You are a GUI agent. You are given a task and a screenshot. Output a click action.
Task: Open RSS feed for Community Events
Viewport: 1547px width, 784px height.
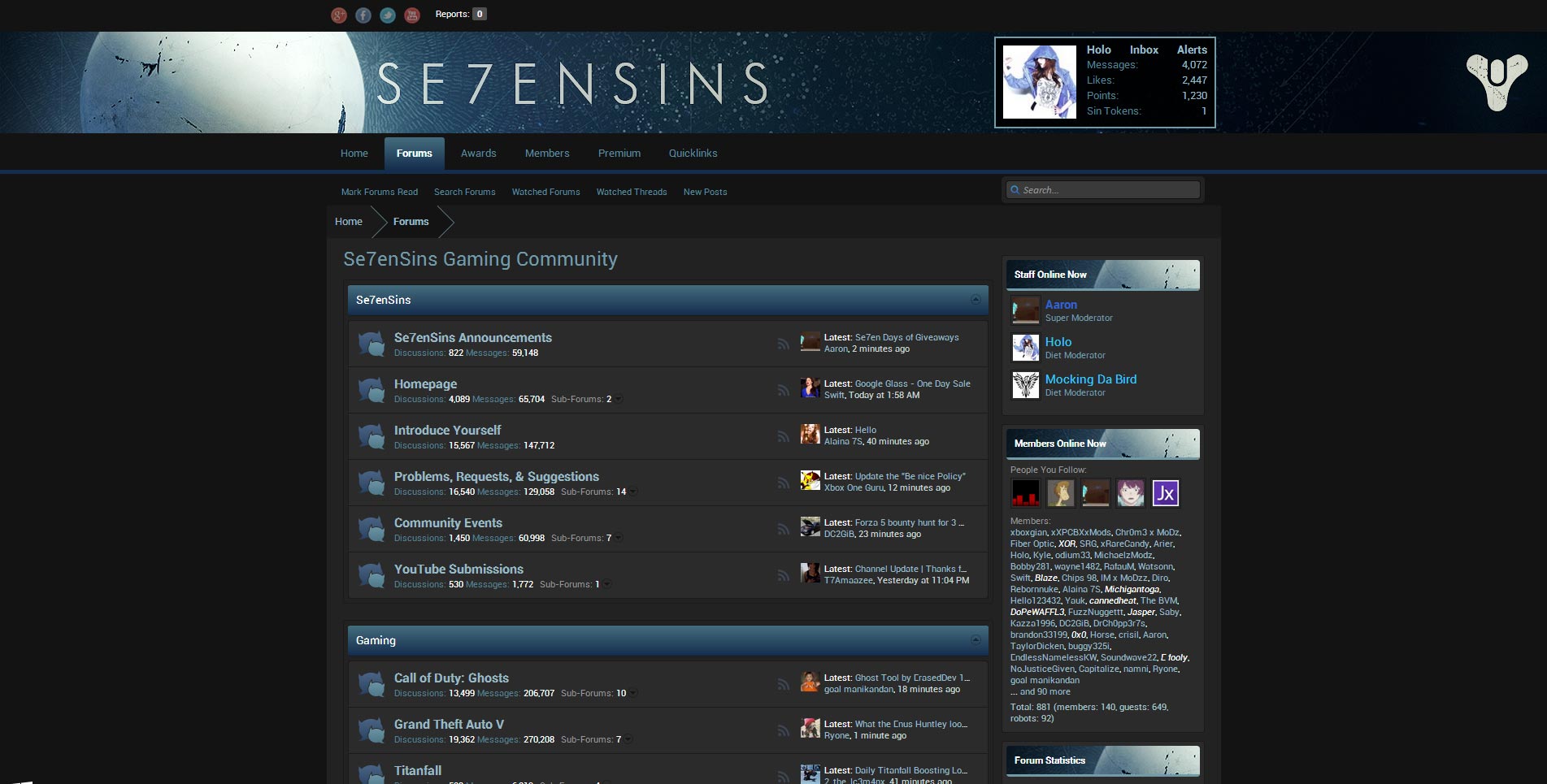(783, 530)
